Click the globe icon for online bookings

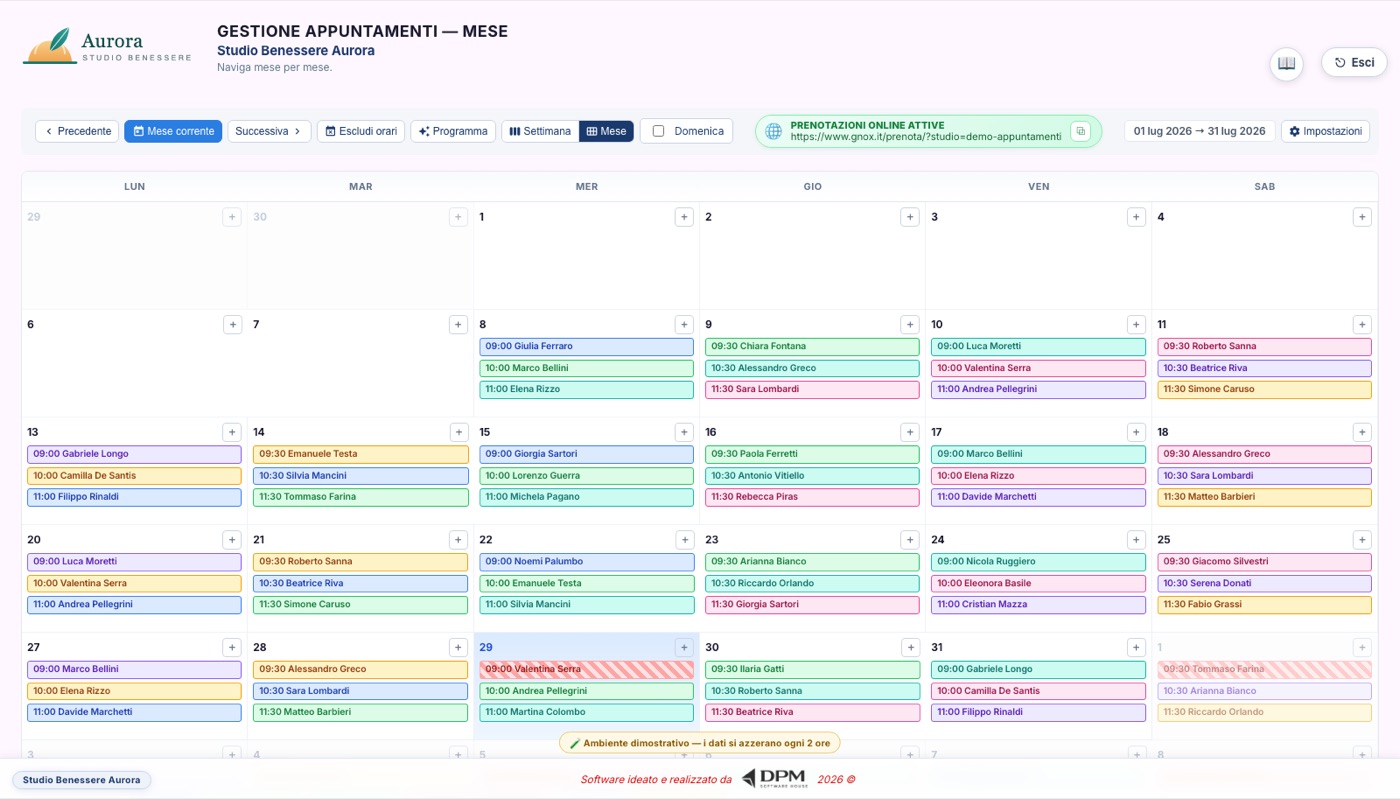coord(773,131)
